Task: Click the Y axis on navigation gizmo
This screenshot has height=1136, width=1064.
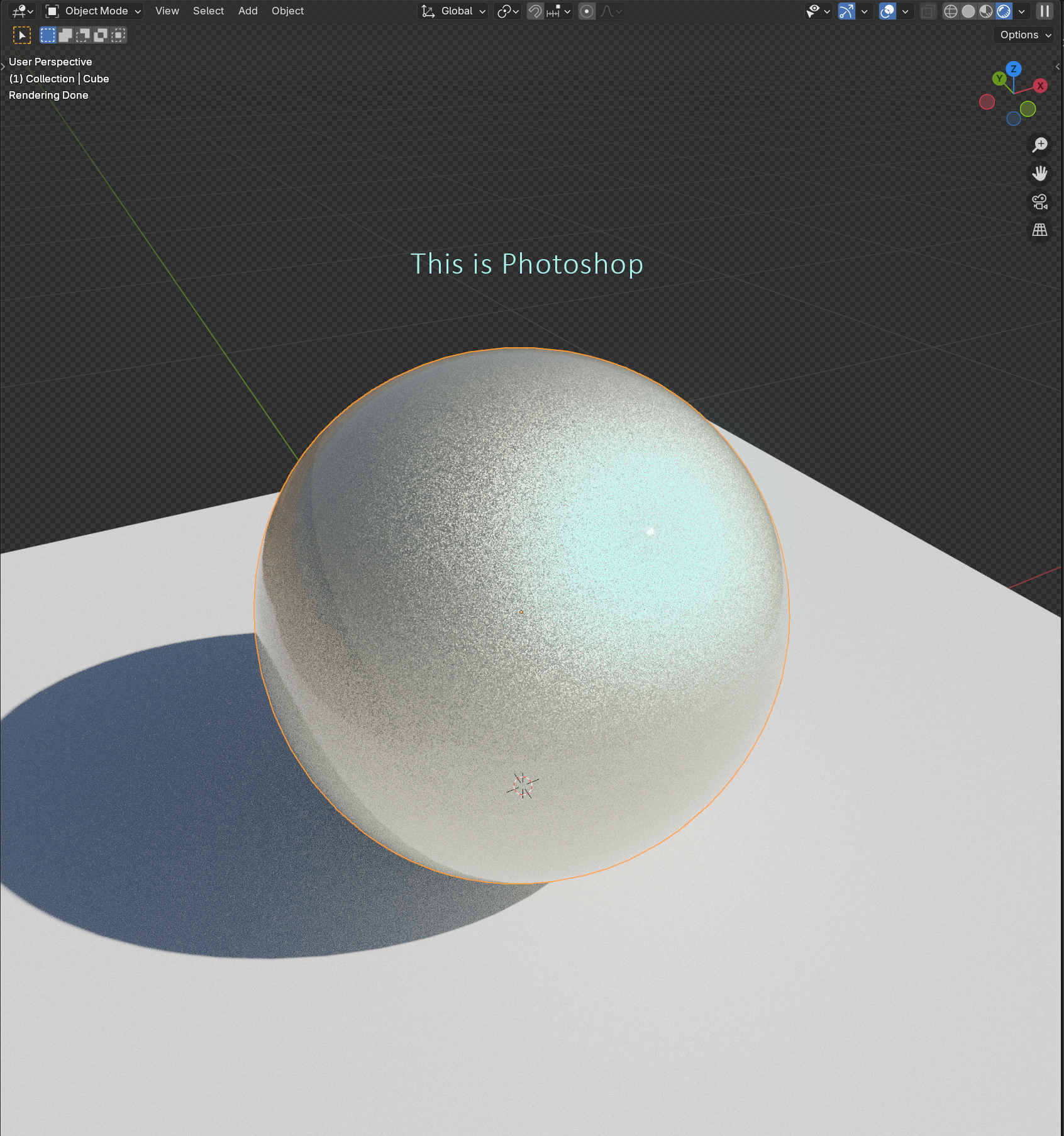Action: point(999,79)
